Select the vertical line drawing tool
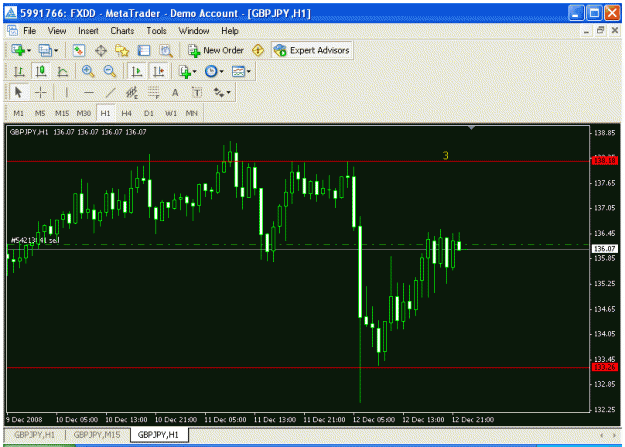Image resolution: width=625 pixels, height=447 pixels. [67, 93]
